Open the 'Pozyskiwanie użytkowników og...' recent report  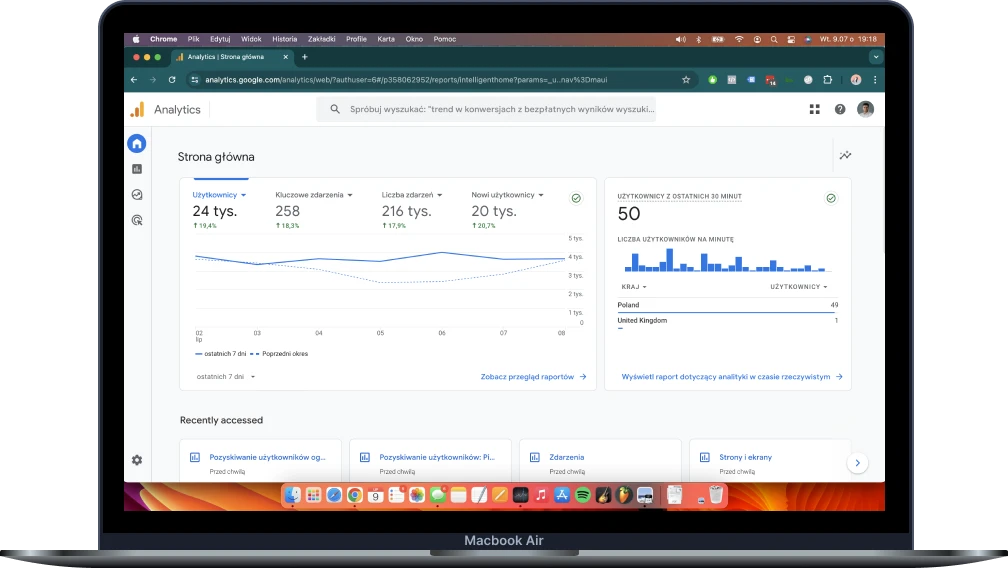(267, 457)
